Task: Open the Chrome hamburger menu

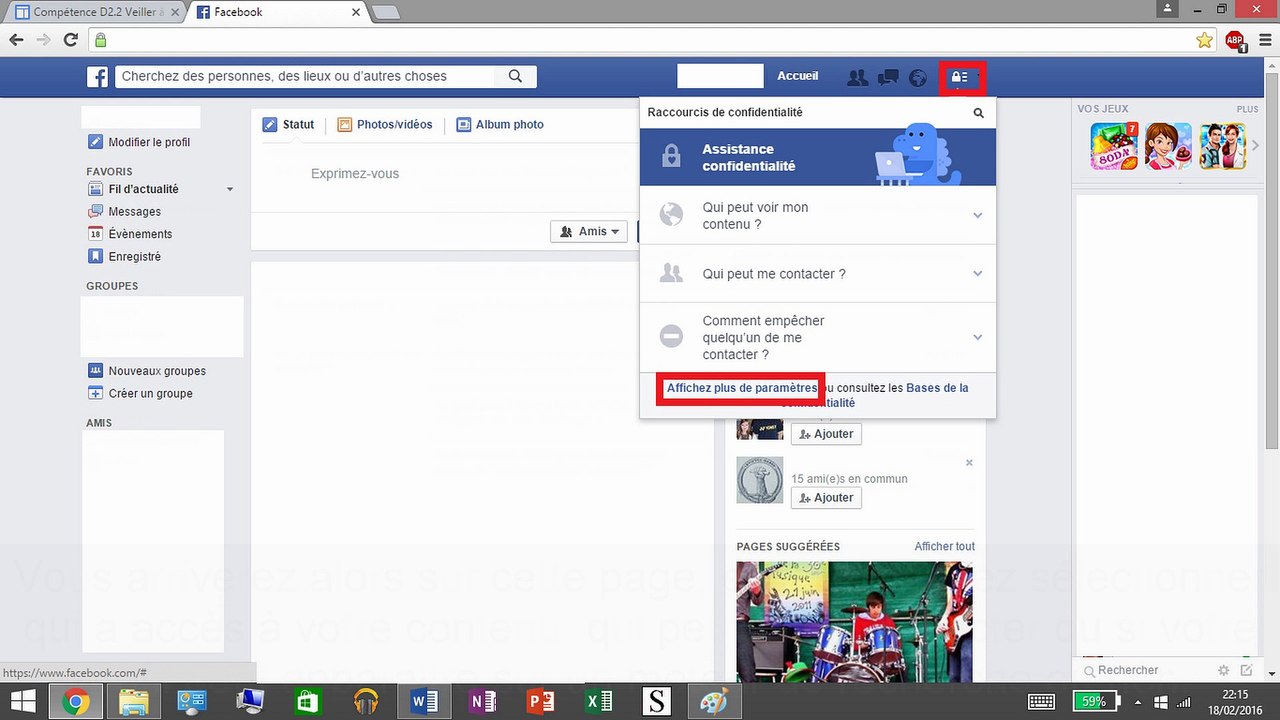Action: (x=1265, y=40)
